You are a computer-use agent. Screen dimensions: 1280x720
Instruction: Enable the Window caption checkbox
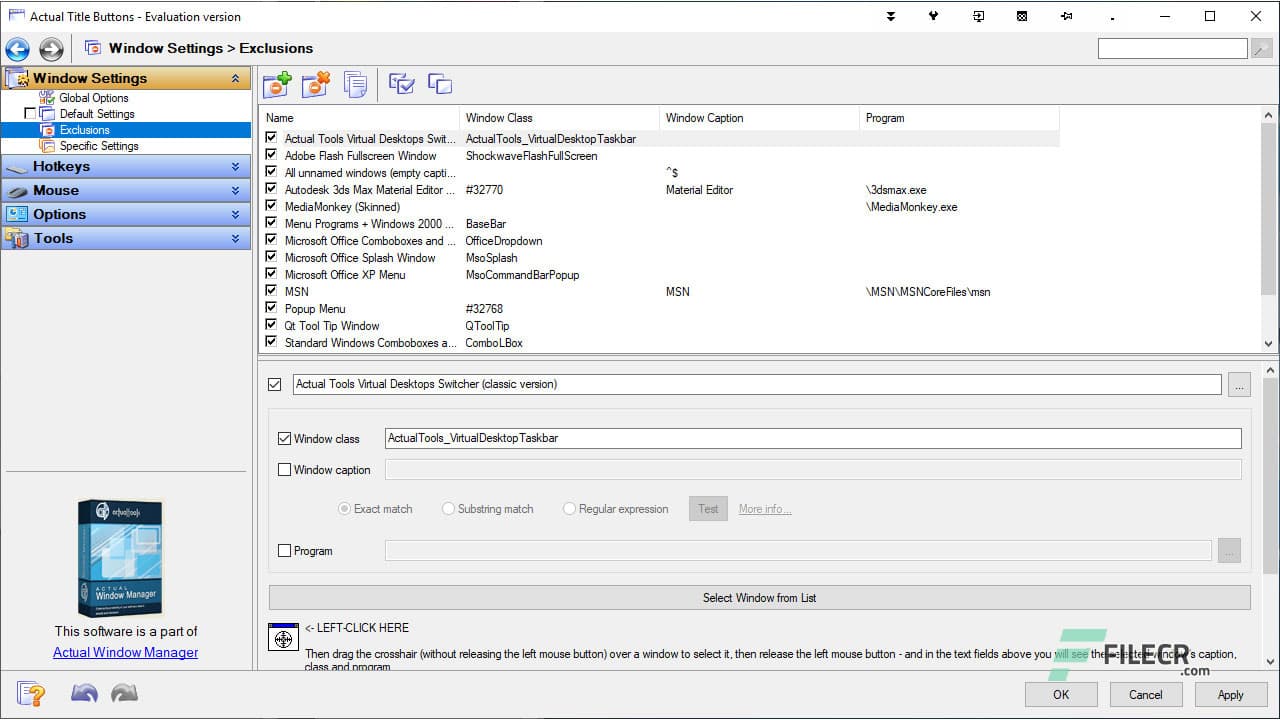click(x=285, y=470)
